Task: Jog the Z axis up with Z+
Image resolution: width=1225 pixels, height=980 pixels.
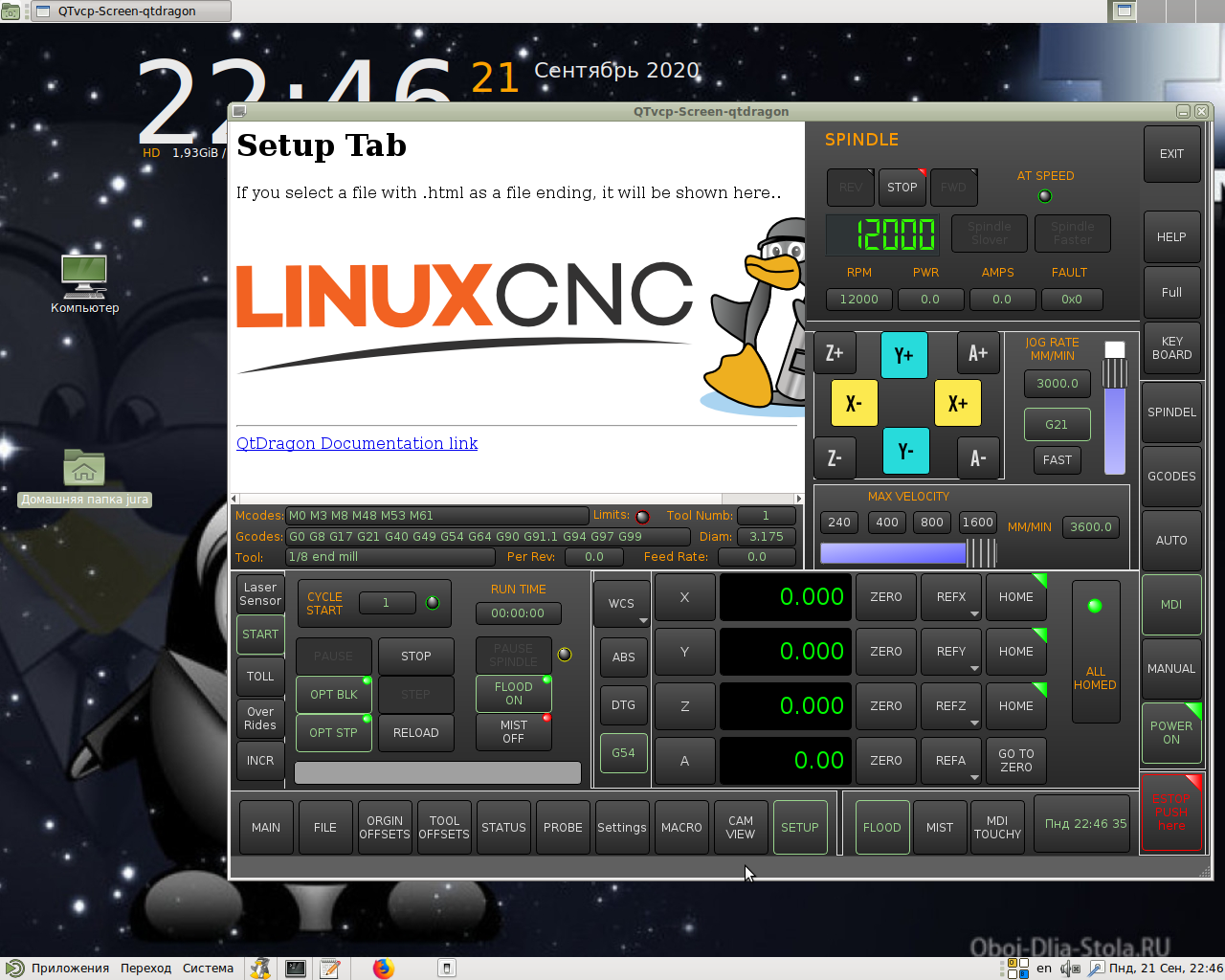Action: [x=835, y=353]
